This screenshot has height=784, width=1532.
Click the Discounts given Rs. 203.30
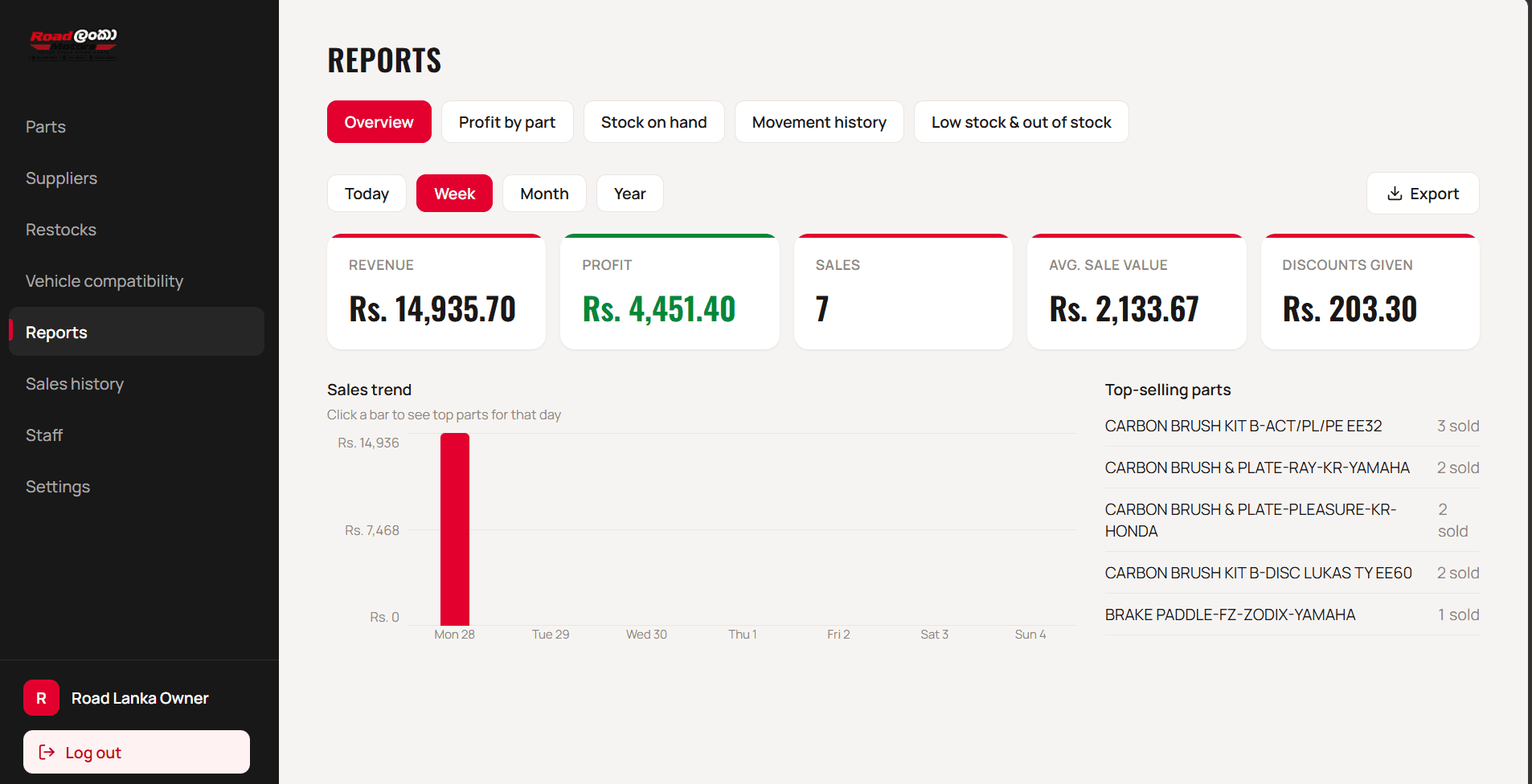(x=1370, y=292)
